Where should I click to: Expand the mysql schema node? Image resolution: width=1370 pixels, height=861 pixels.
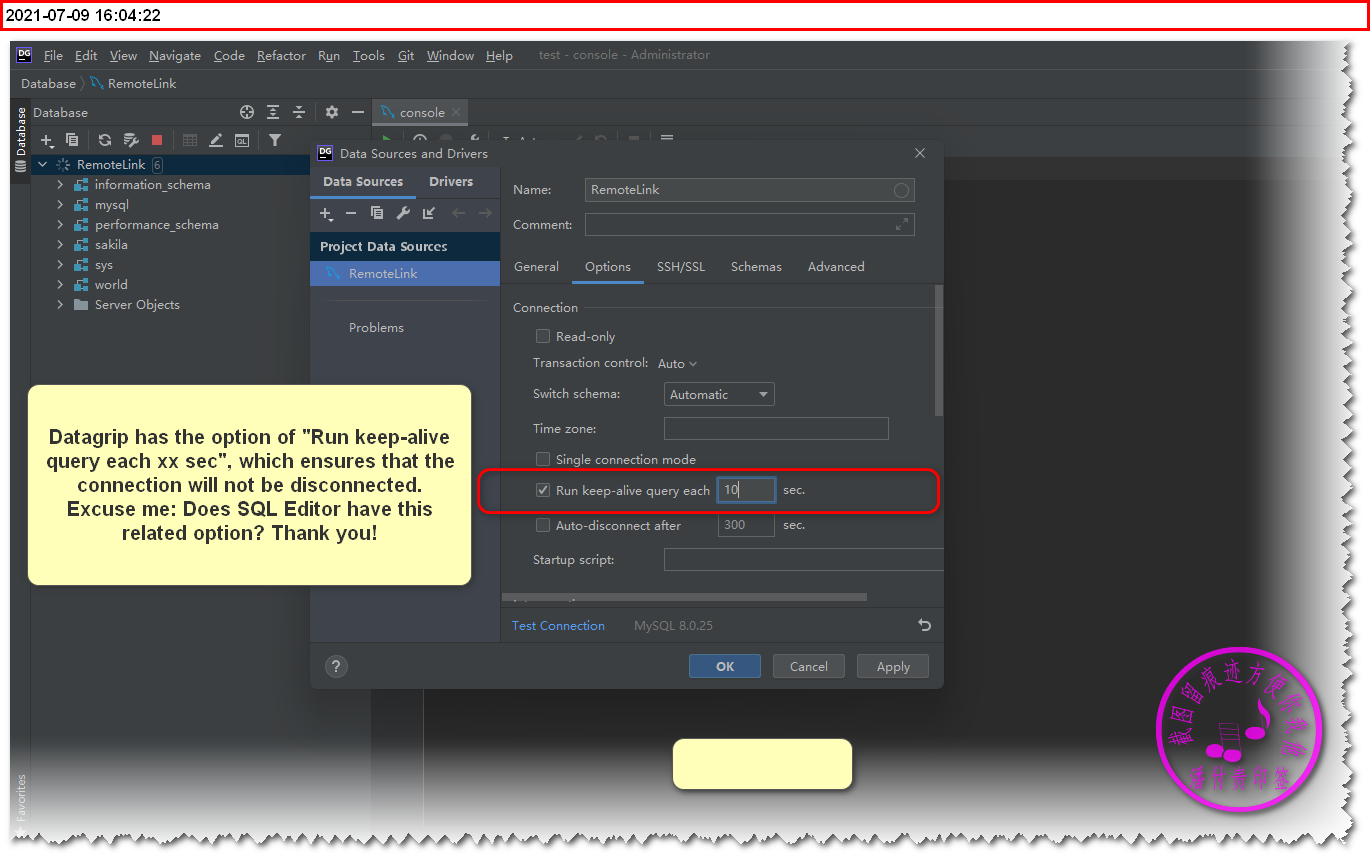click(60, 205)
